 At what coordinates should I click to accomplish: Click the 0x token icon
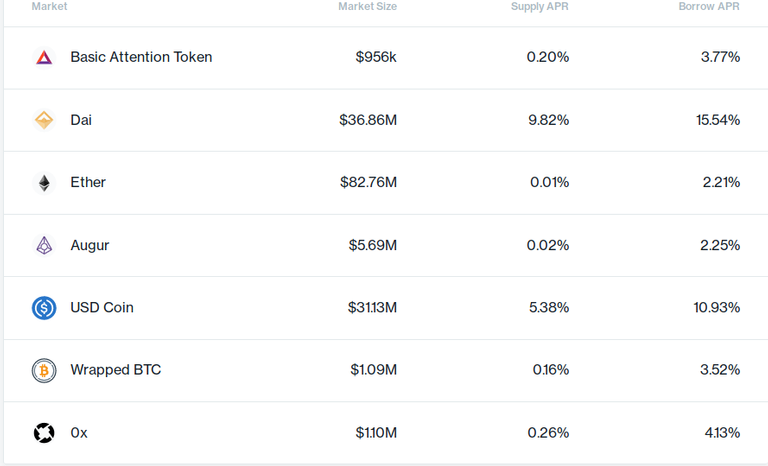point(44,433)
